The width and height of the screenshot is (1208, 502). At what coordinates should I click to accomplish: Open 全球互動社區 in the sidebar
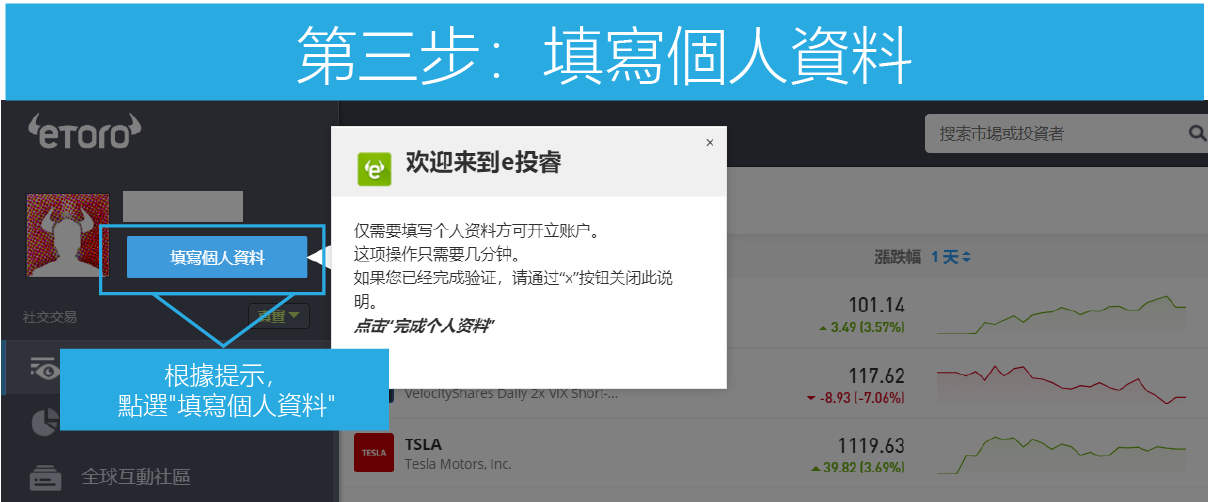tap(135, 476)
